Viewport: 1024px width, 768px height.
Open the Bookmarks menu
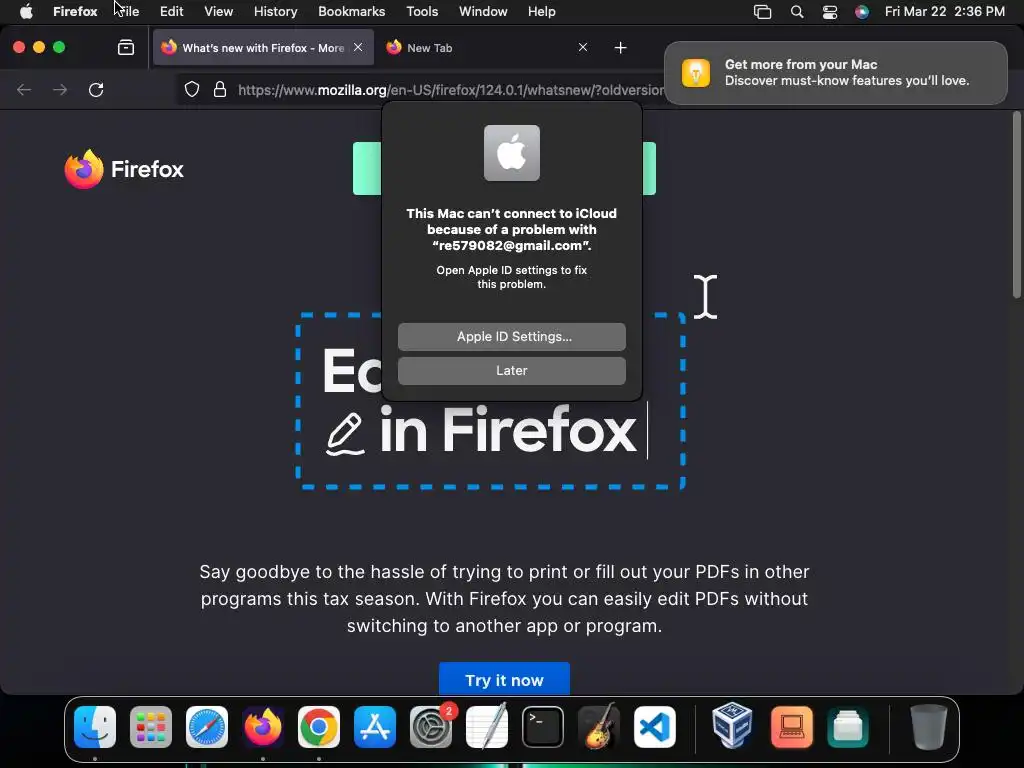point(351,11)
